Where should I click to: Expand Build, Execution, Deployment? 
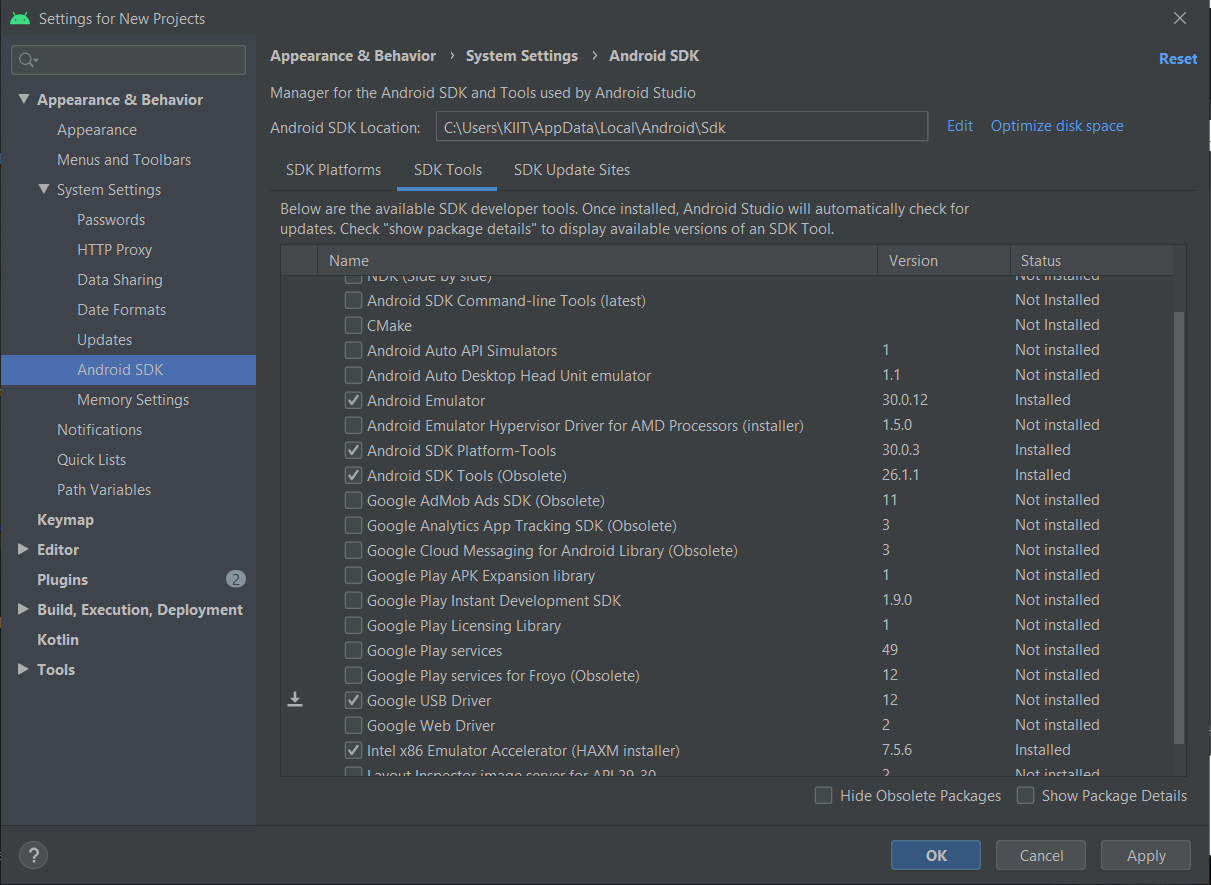click(22, 609)
